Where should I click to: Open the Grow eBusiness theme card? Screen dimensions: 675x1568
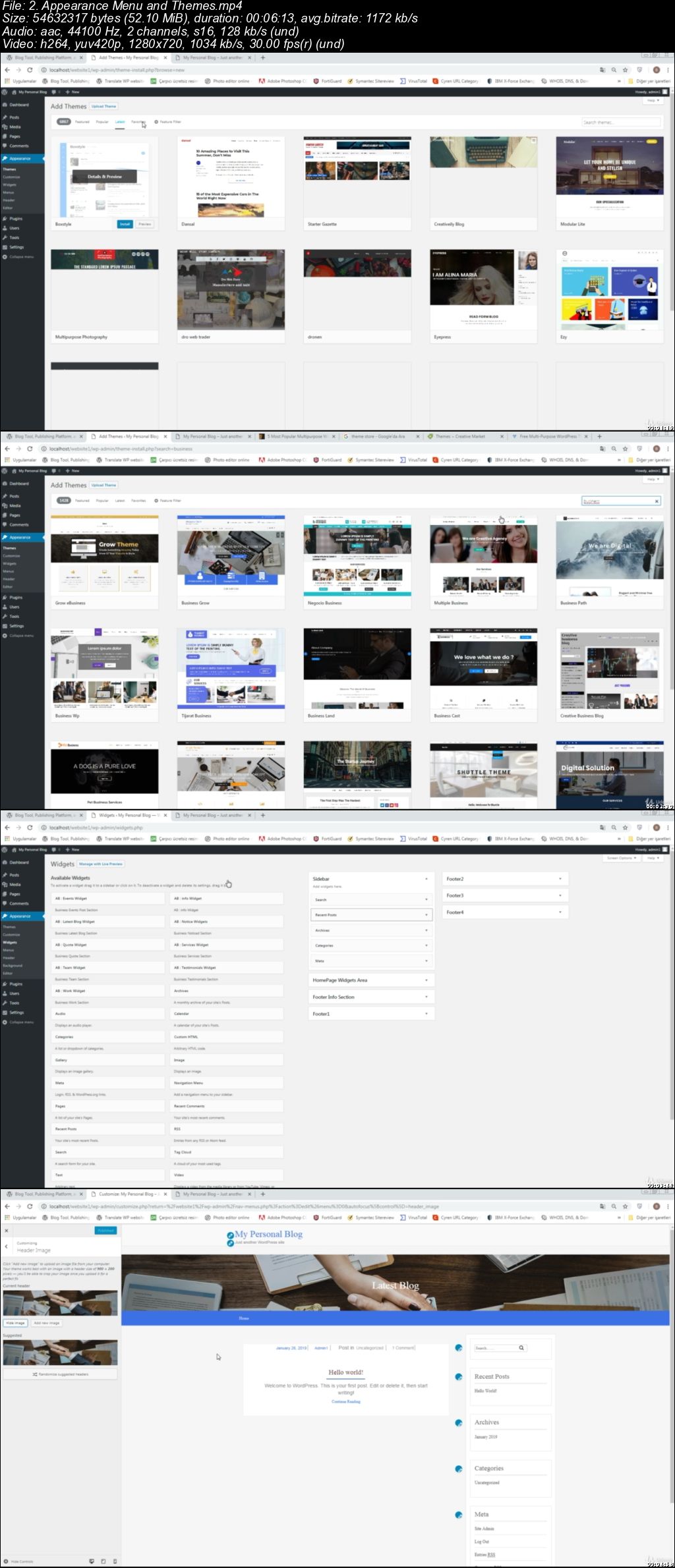point(105,562)
